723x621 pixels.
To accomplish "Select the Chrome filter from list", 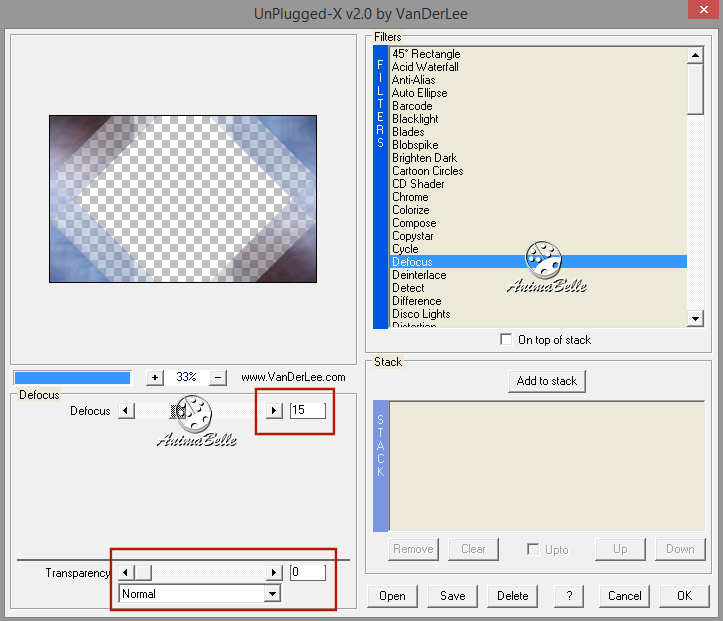I will pyautogui.click(x=410, y=197).
